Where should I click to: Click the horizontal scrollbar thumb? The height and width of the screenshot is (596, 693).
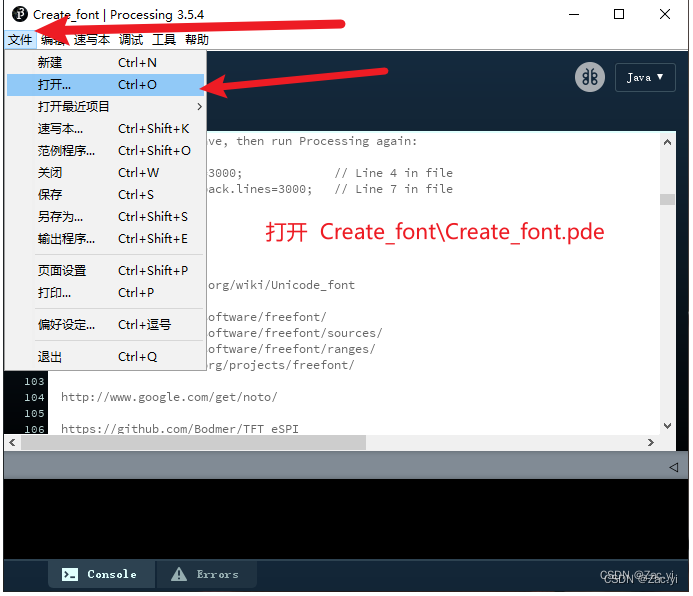(194, 443)
